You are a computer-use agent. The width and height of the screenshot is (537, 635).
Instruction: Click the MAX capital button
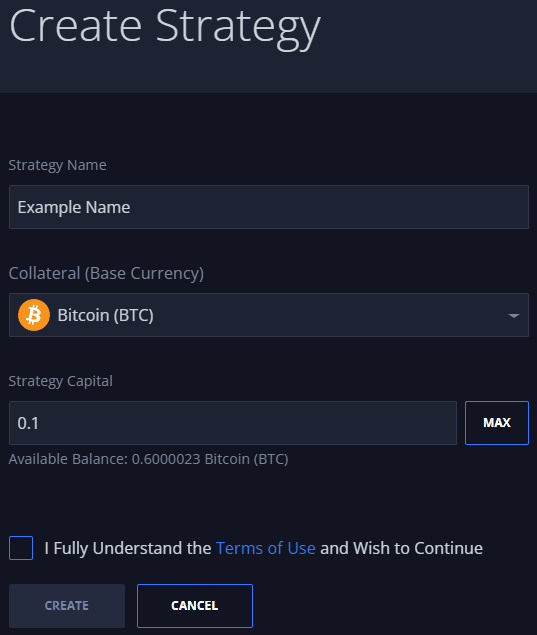coord(497,423)
